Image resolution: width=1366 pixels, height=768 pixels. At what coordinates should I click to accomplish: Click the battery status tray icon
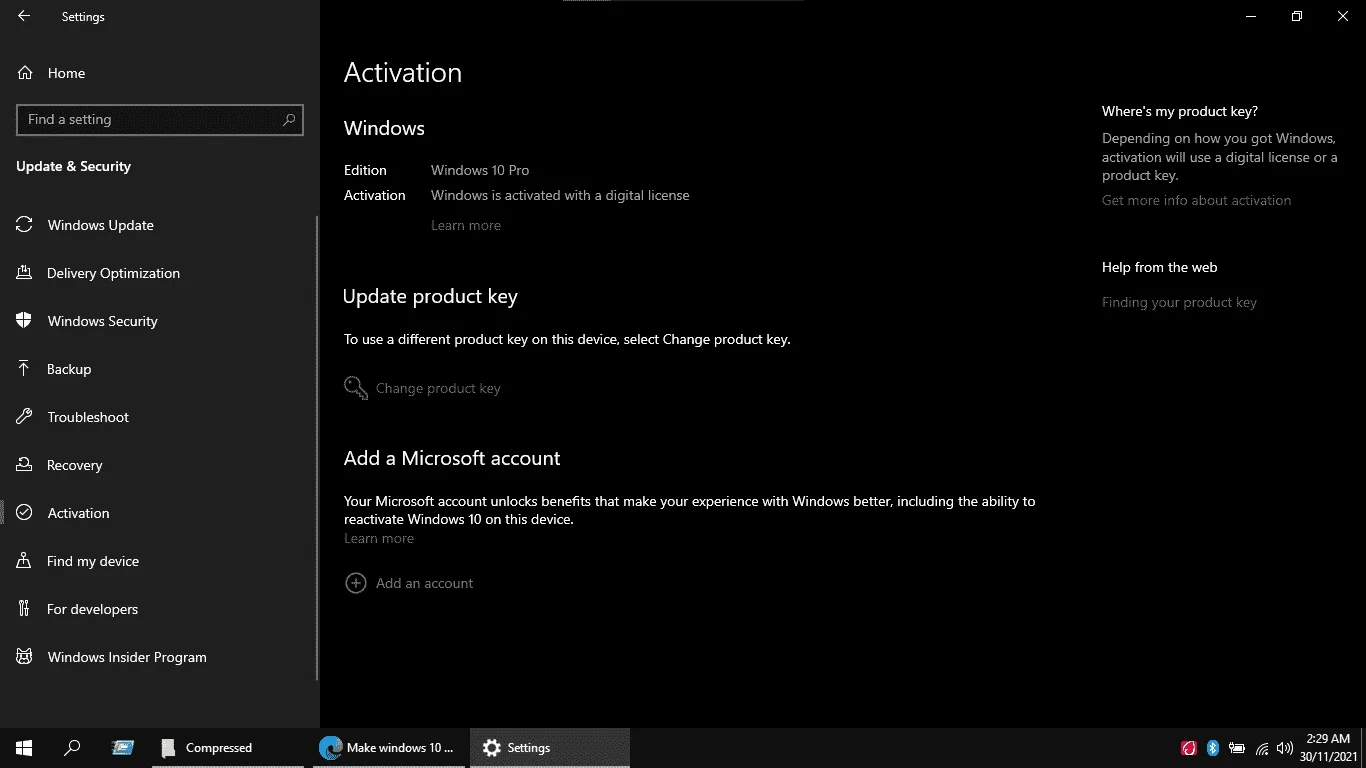click(1237, 747)
